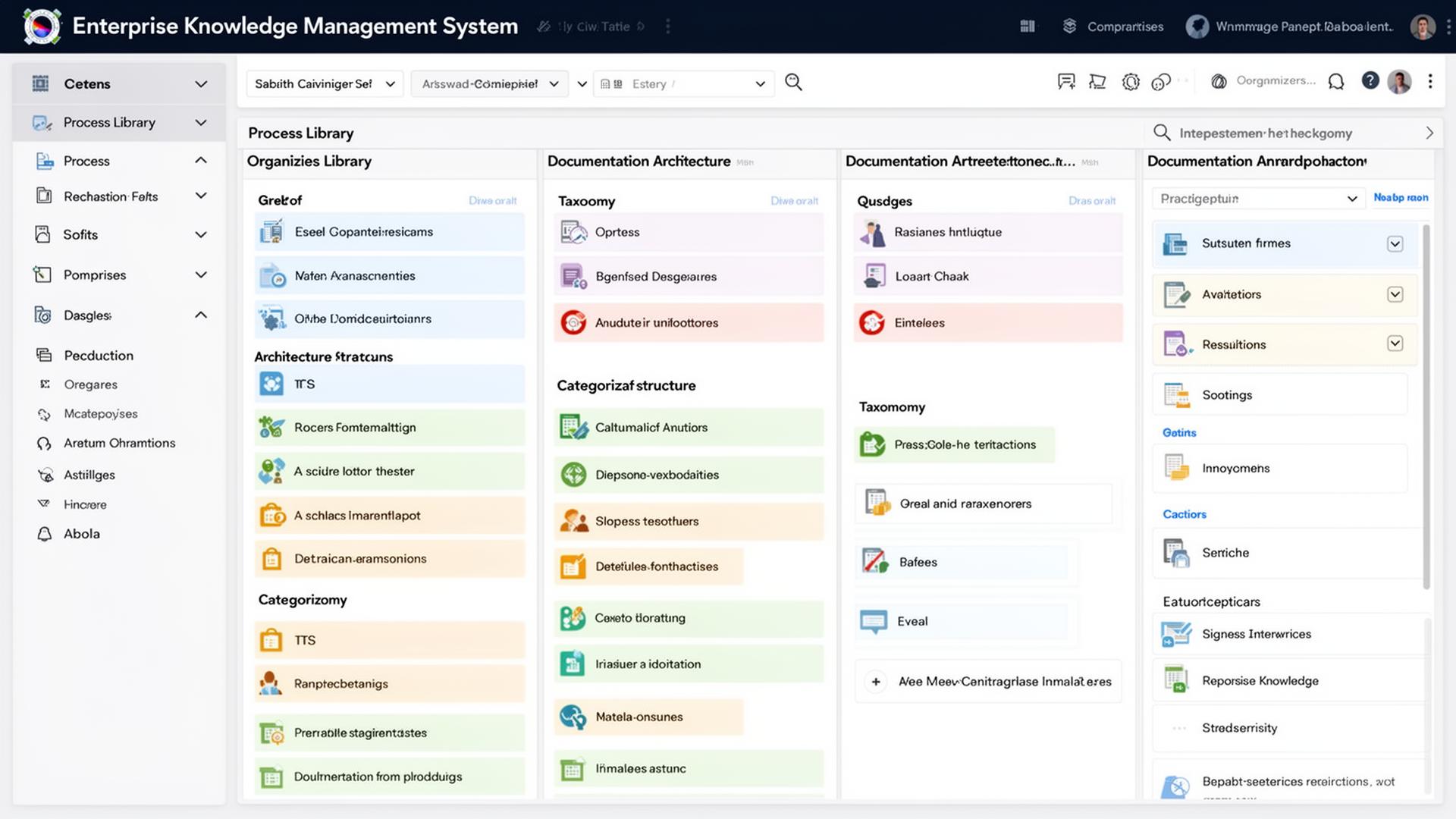
Task: Select Process Library in the sidebar
Action: (x=119, y=122)
